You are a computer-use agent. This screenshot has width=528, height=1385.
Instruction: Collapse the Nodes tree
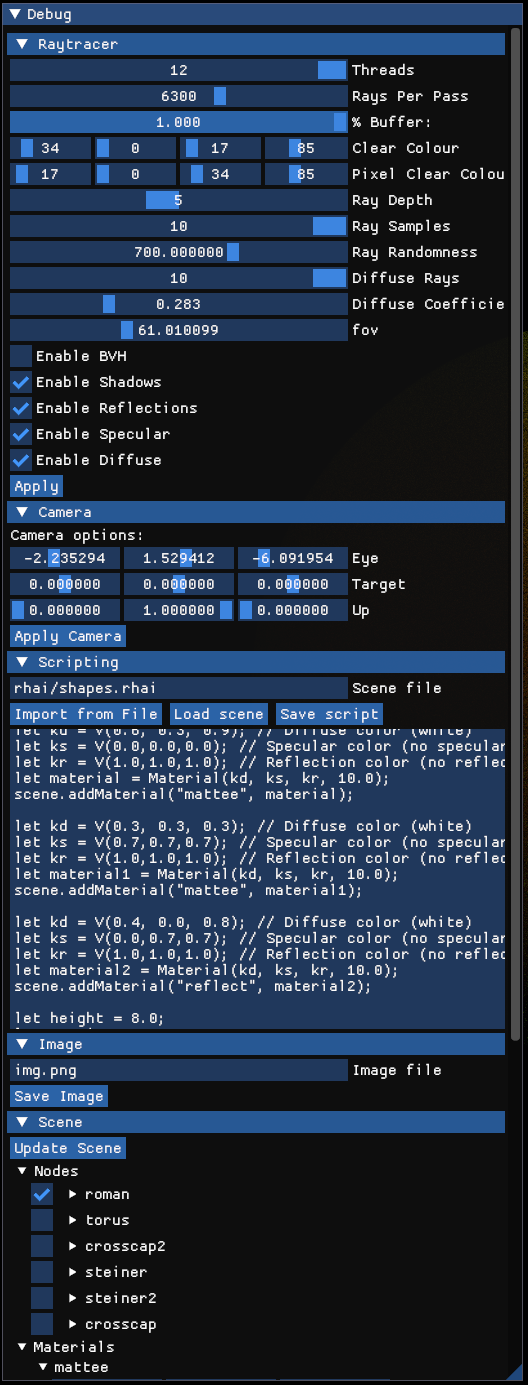click(22, 1171)
